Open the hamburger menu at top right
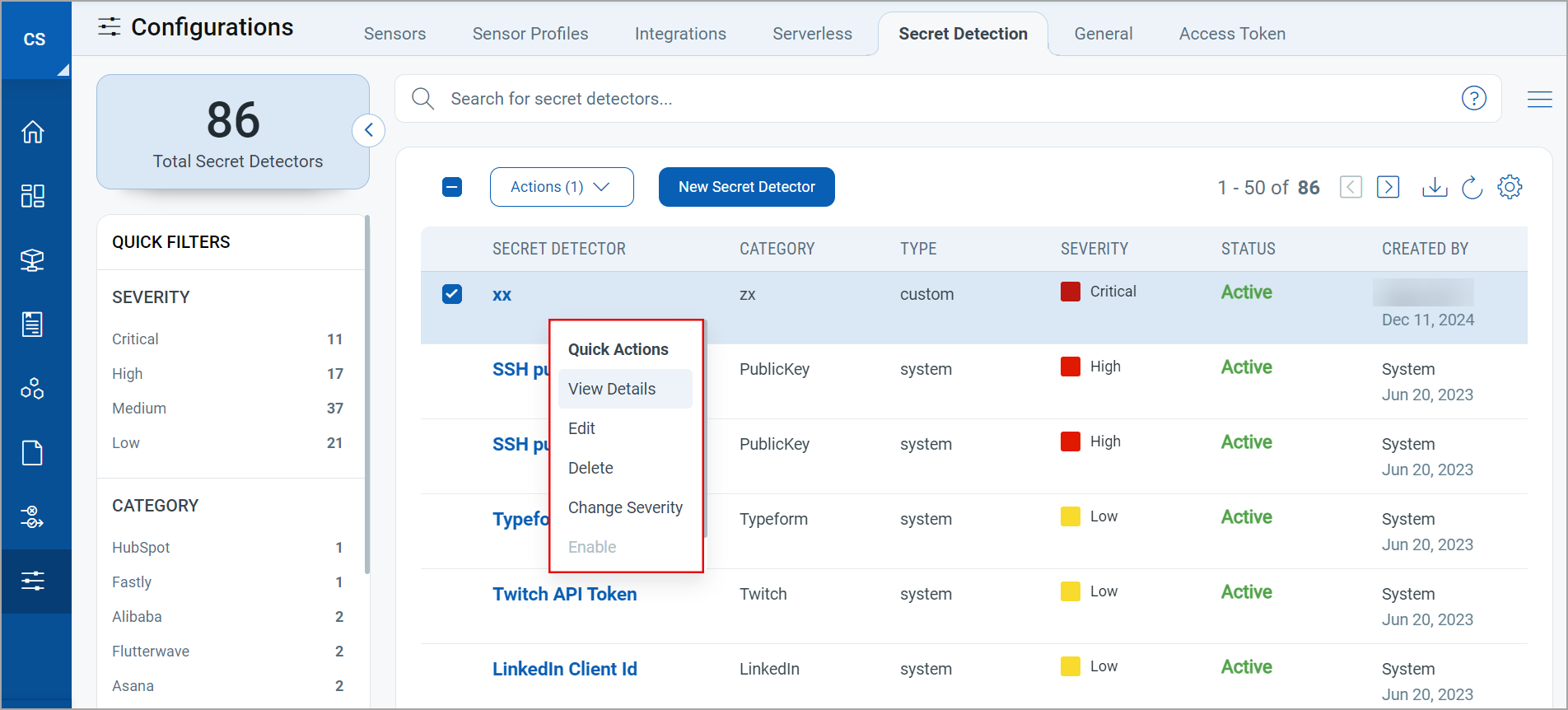Viewport: 1568px width, 710px height. pos(1539,99)
